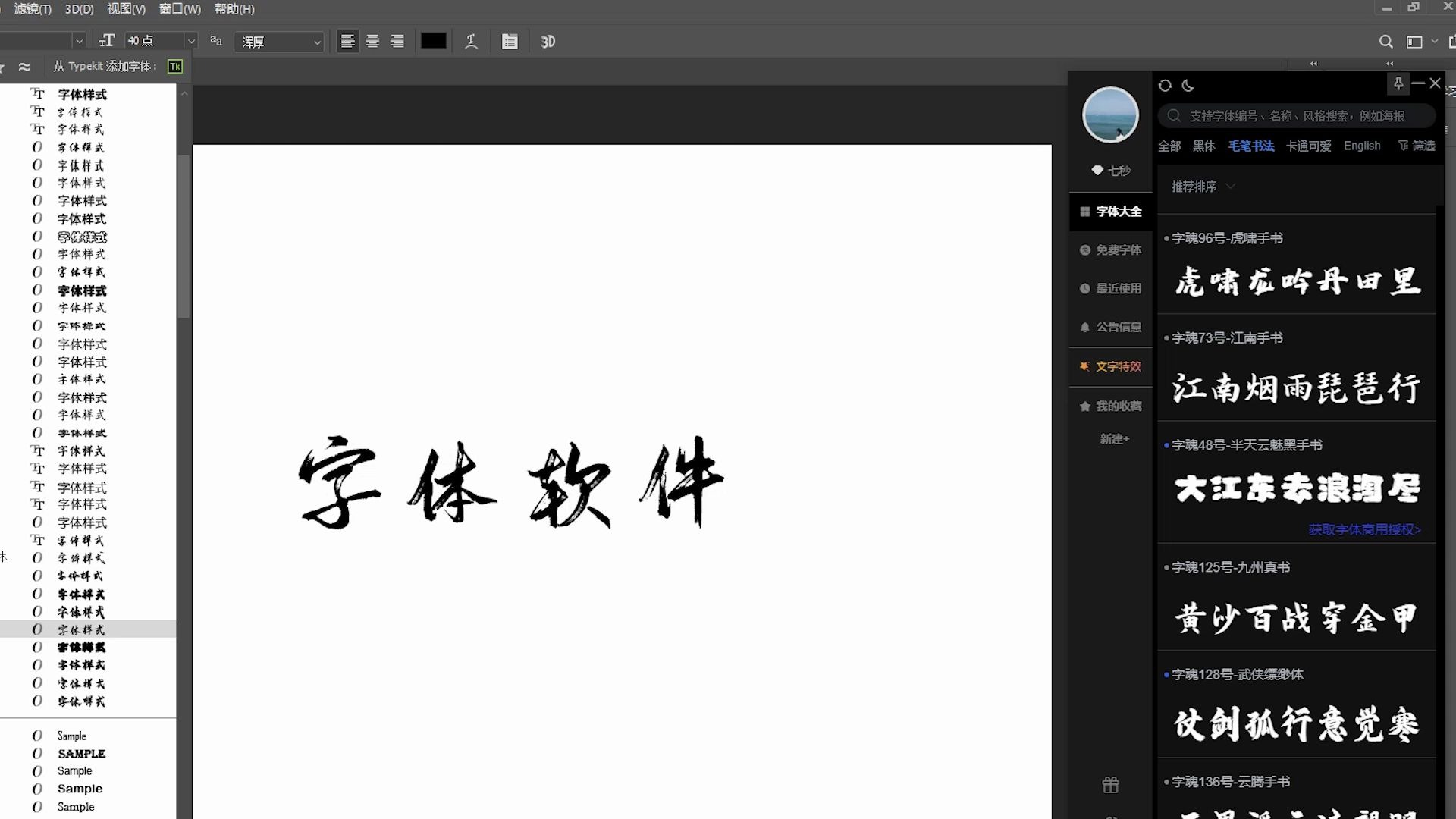Viewport: 1456px width, 819px height.
Task: Open the font size 40点 dropdown
Action: pyautogui.click(x=190, y=41)
